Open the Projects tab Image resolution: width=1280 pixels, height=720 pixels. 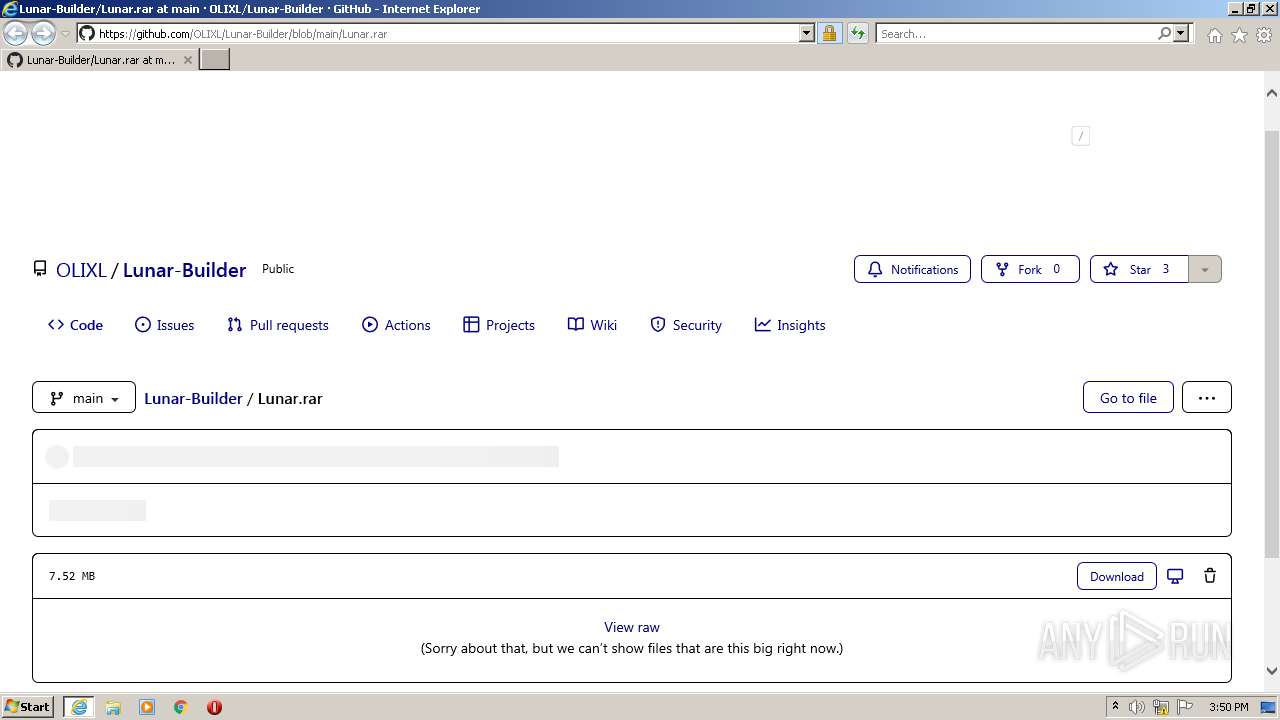pos(499,325)
